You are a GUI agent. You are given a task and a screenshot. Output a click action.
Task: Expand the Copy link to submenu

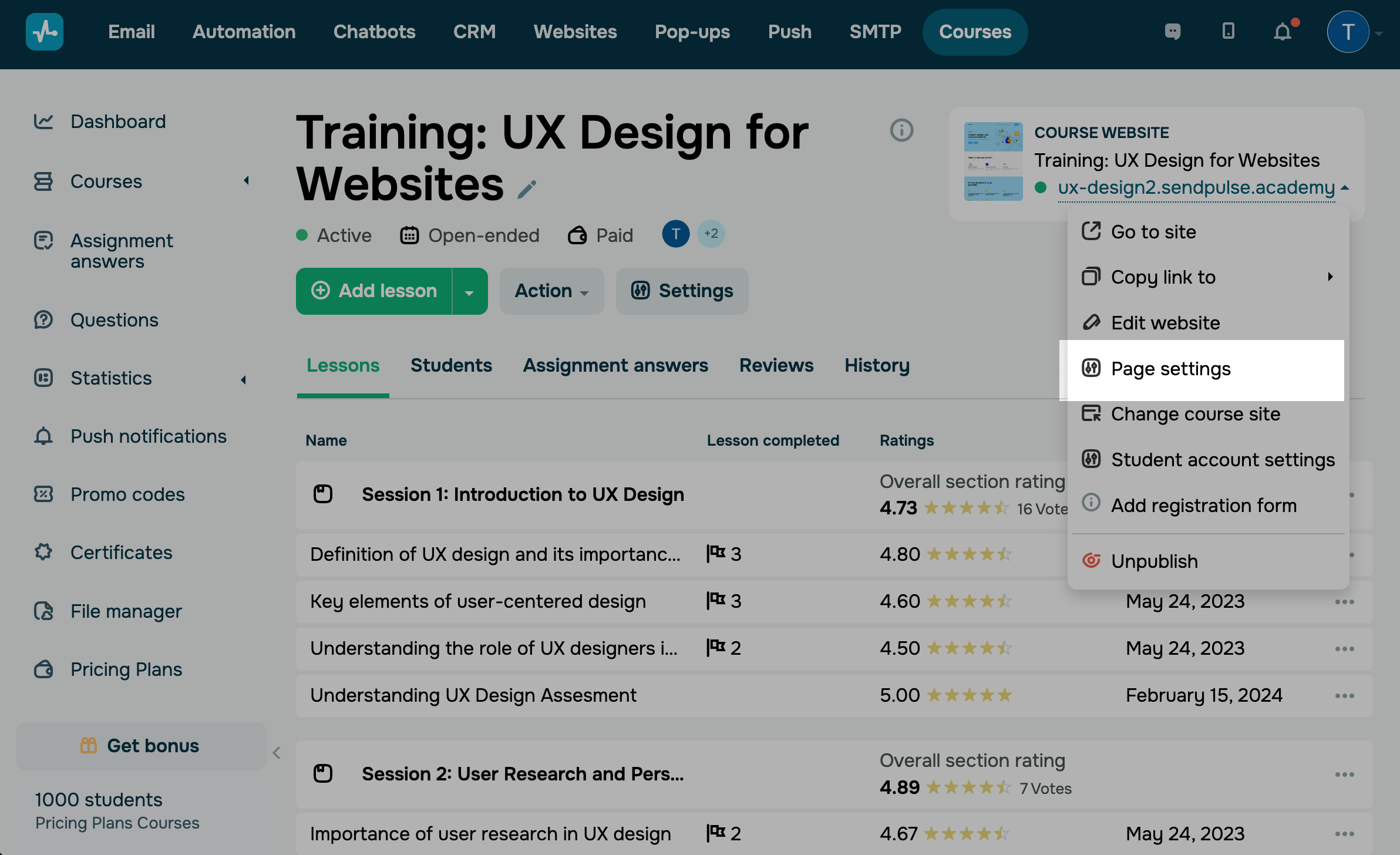(x=1330, y=277)
